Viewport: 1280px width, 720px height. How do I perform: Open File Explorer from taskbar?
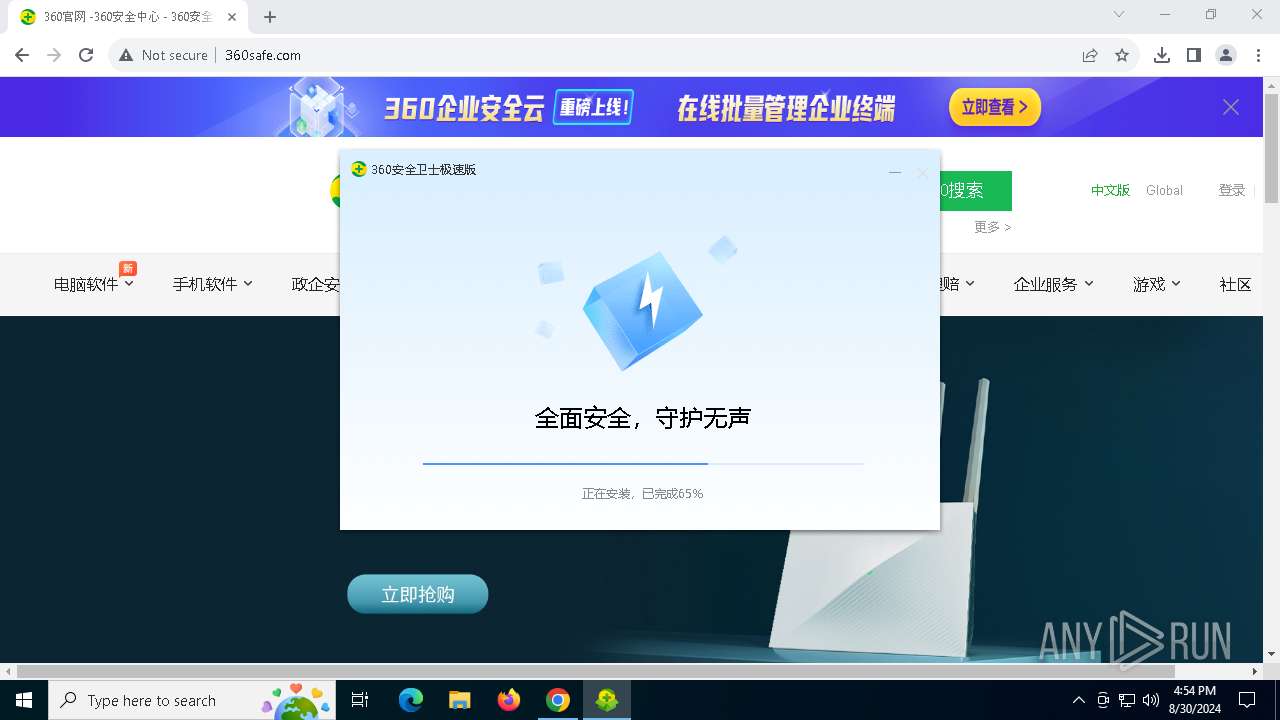(x=460, y=700)
